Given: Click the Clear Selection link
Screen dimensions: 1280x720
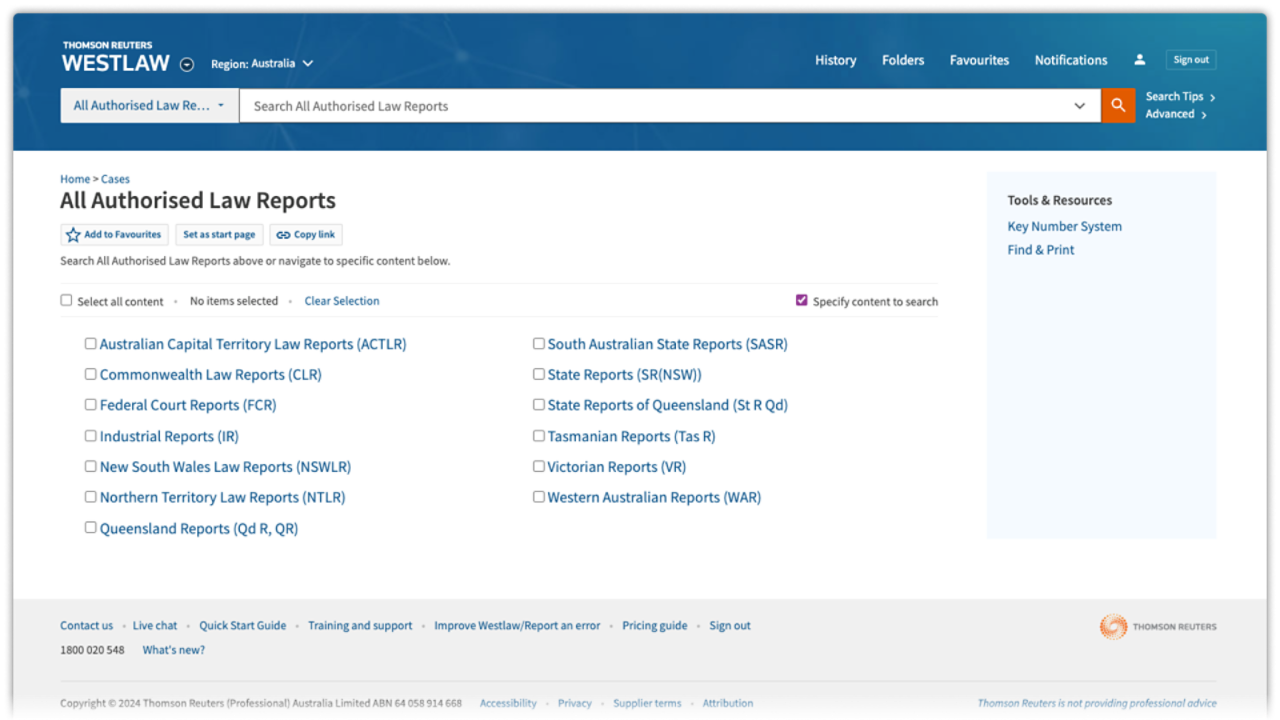Looking at the screenshot, I should pos(342,301).
